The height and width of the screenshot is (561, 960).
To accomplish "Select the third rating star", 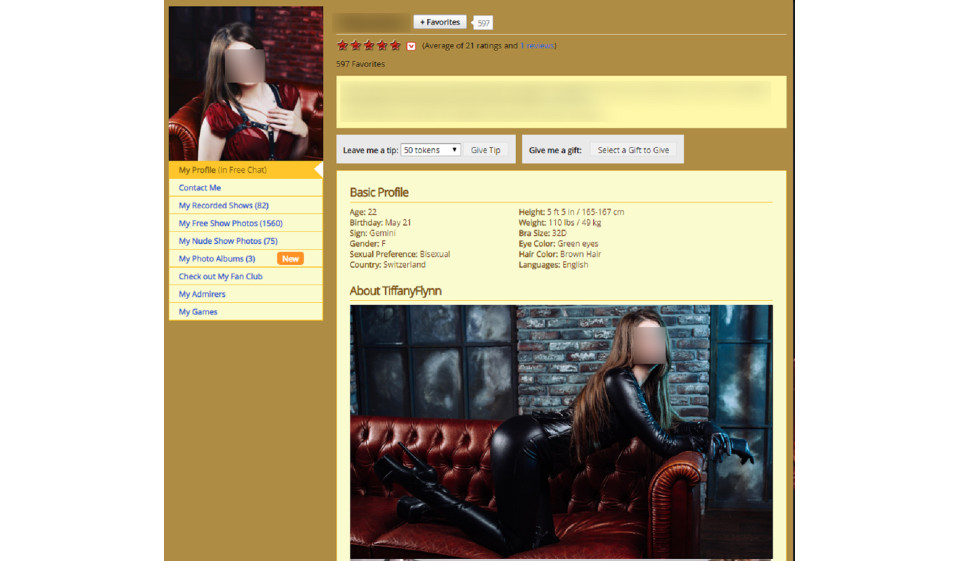I will click(x=369, y=46).
